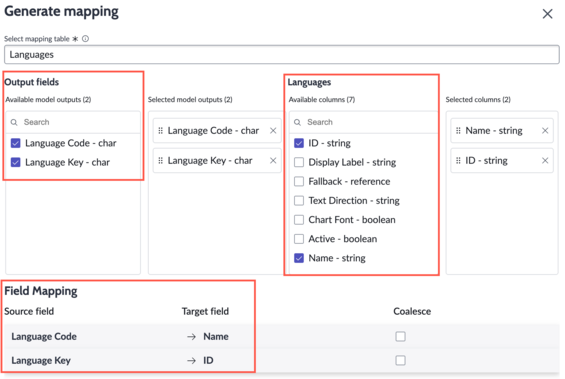Click the arrow pointing to ID target
The width and height of the screenshot is (565, 379).
click(x=191, y=360)
